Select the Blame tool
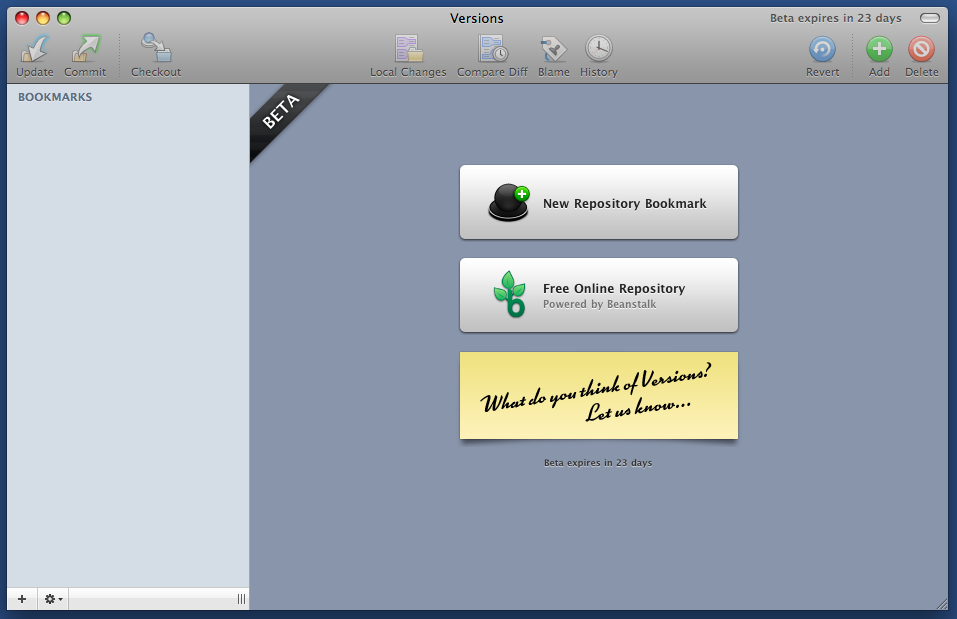Screen dimensions: 957x619 (x=553, y=56)
